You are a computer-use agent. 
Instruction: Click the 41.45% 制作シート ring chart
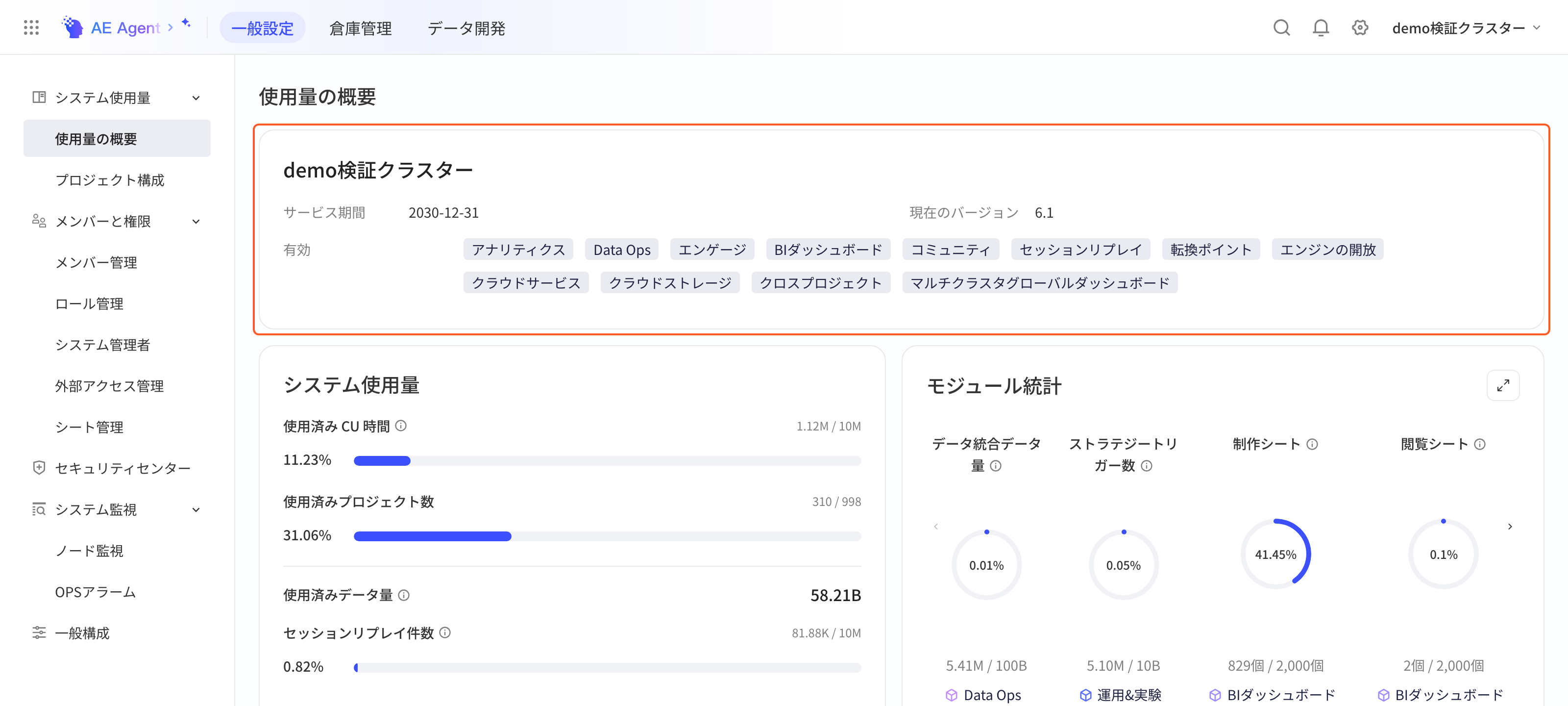click(1275, 555)
